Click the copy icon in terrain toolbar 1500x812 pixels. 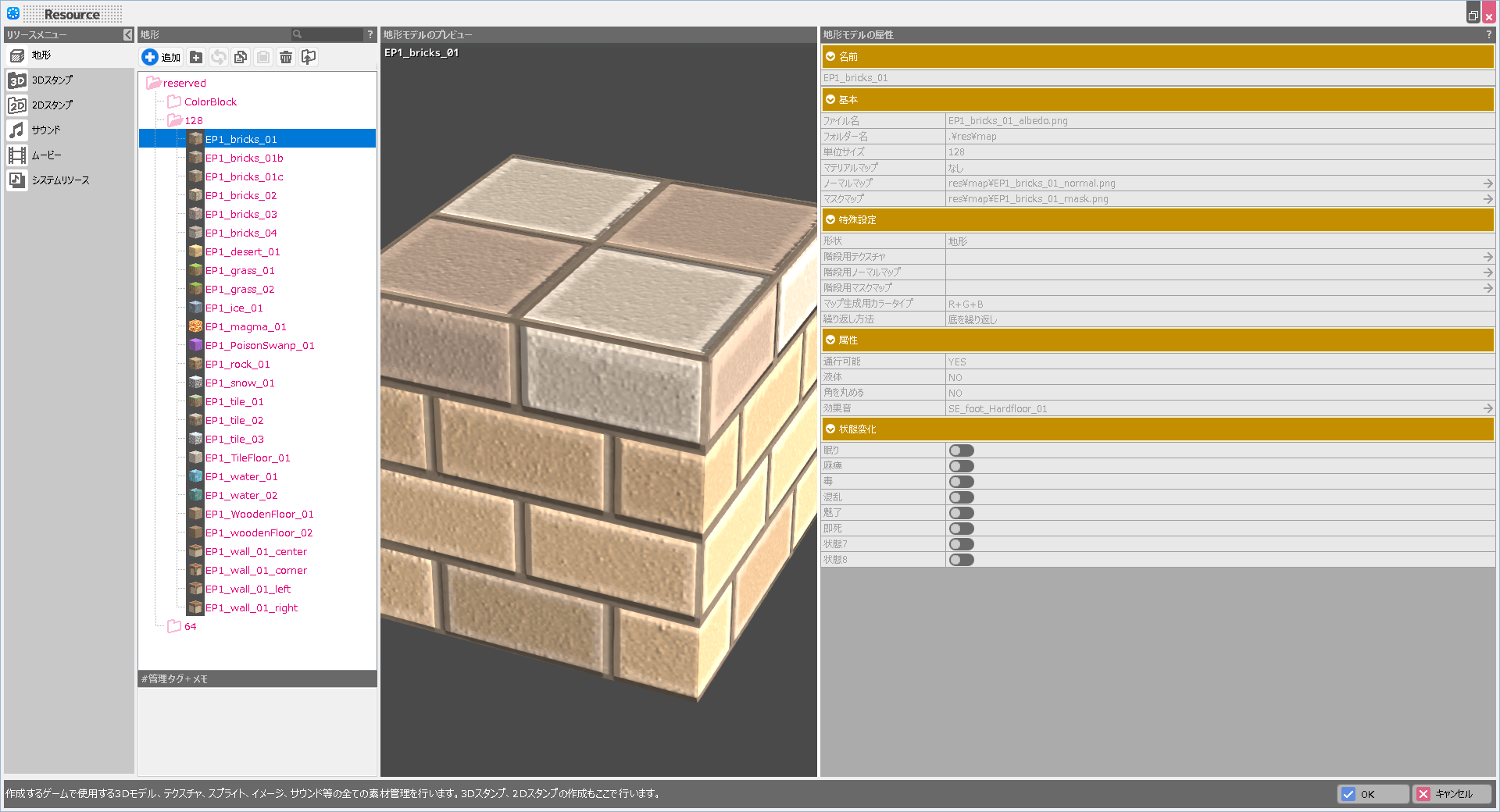pyautogui.click(x=241, y=57)
